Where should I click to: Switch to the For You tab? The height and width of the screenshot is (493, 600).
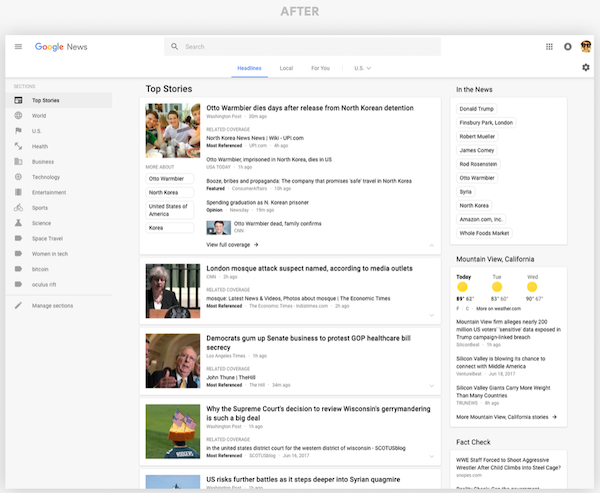pyautogui.click(x=320, y=68)
